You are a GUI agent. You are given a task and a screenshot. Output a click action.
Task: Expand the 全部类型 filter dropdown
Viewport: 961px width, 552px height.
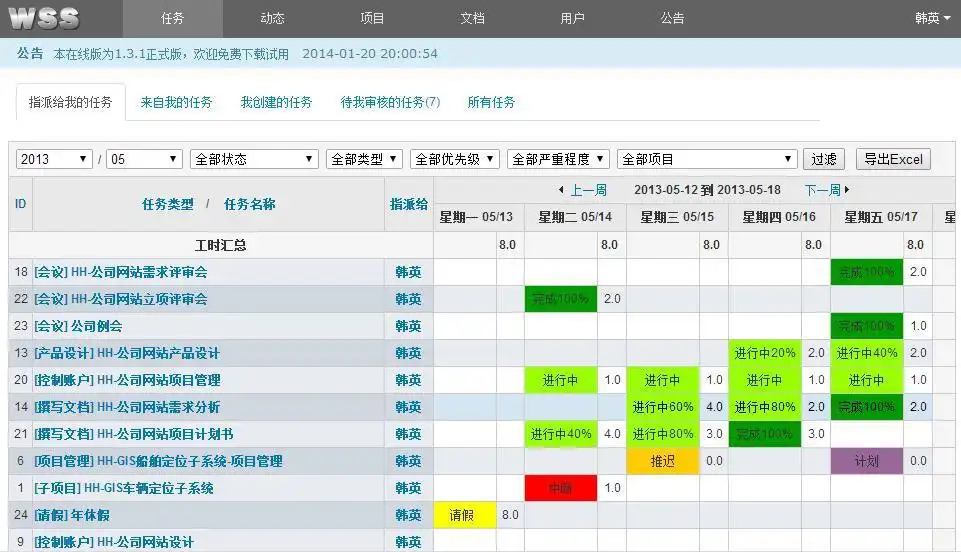(x=364, y=159)
